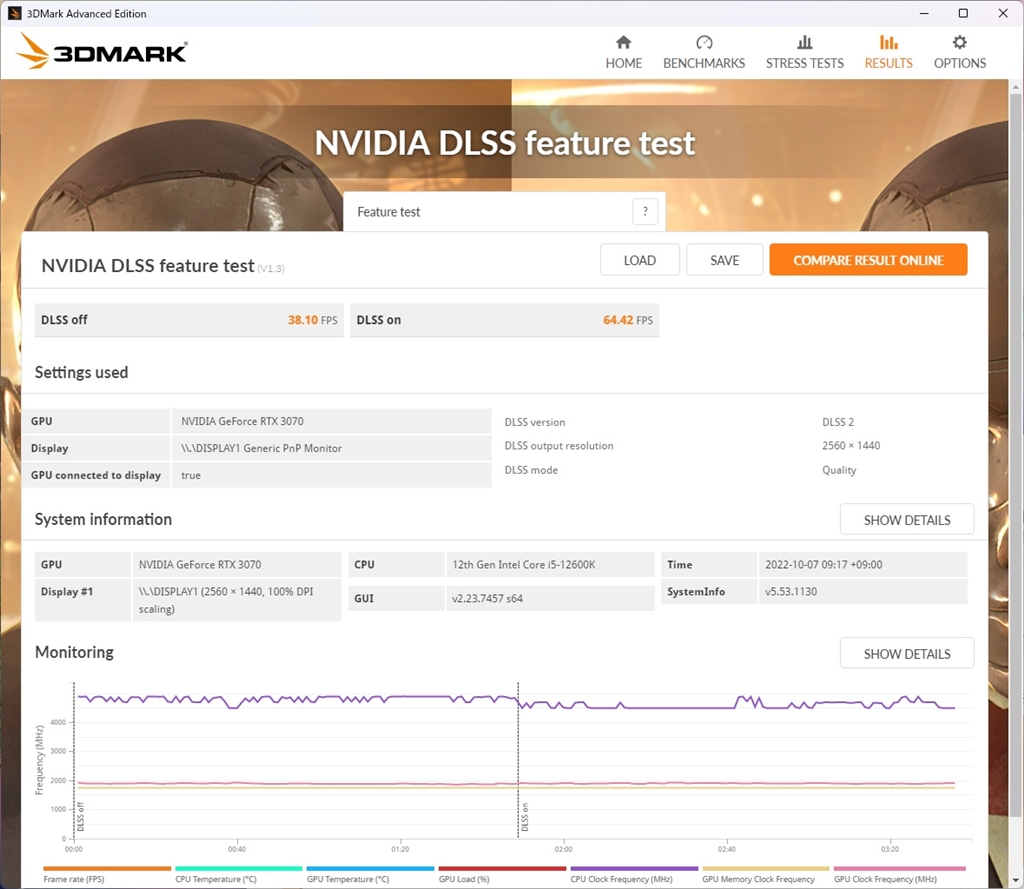Click the DLSS off 38.10 FPS score
The image size is (1024, 889).
click(x=189, y=320)
